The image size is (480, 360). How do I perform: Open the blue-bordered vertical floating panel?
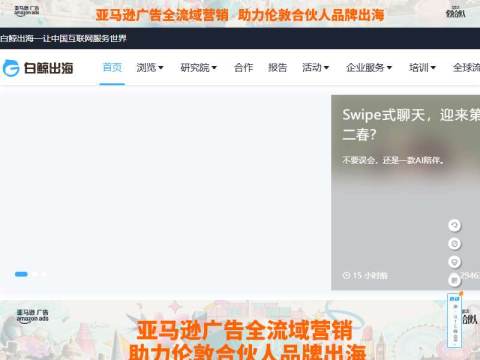(x=455, y=320)
